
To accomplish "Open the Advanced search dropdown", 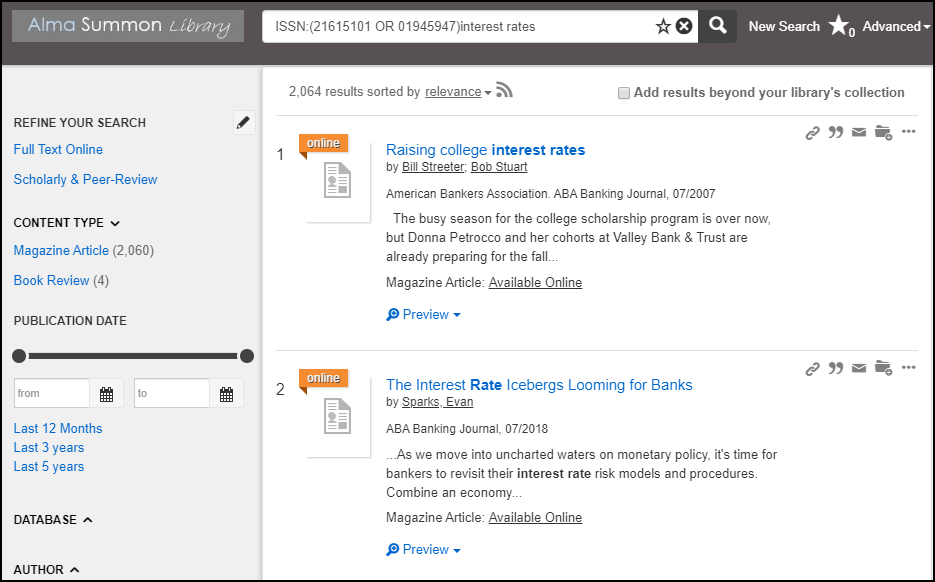I will [x=896, y=26].
